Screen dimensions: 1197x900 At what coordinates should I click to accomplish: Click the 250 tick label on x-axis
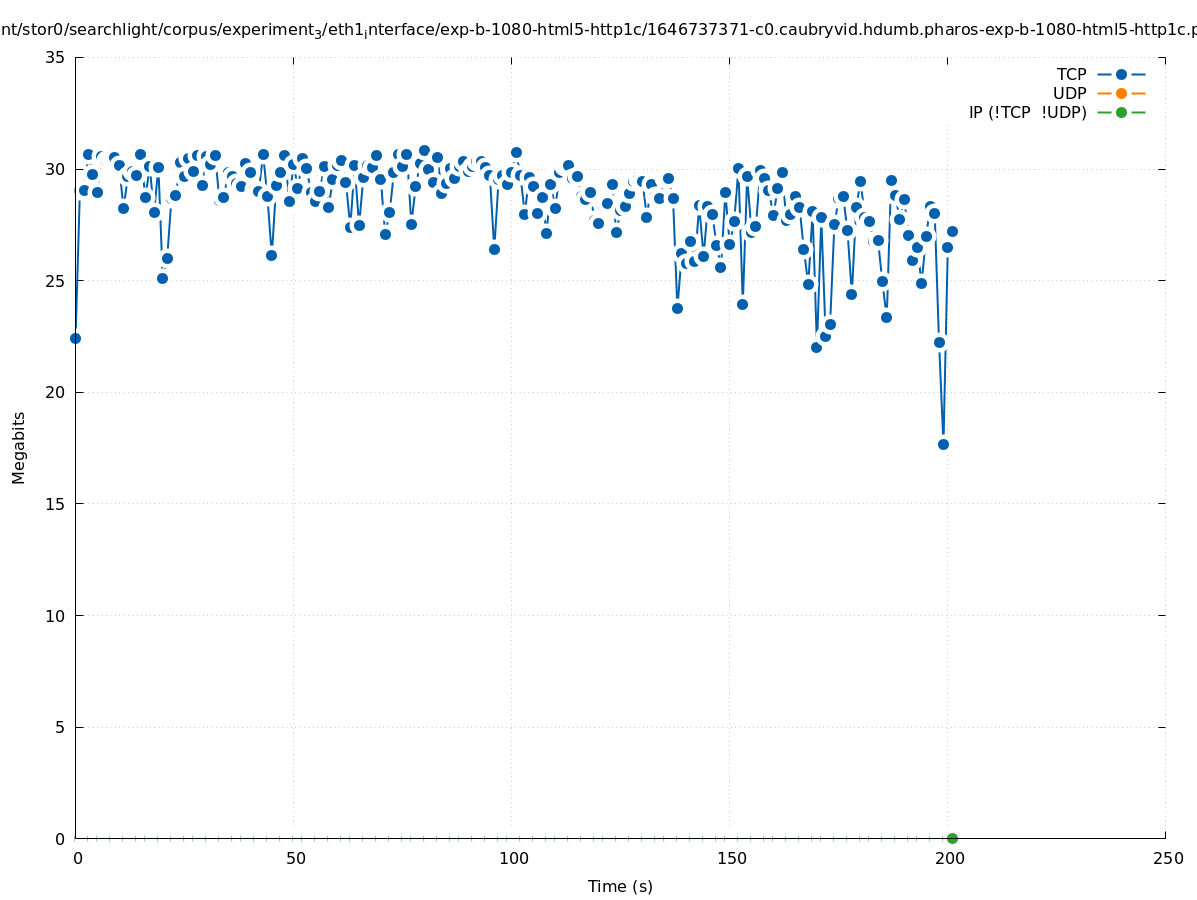click(1167, 858)
